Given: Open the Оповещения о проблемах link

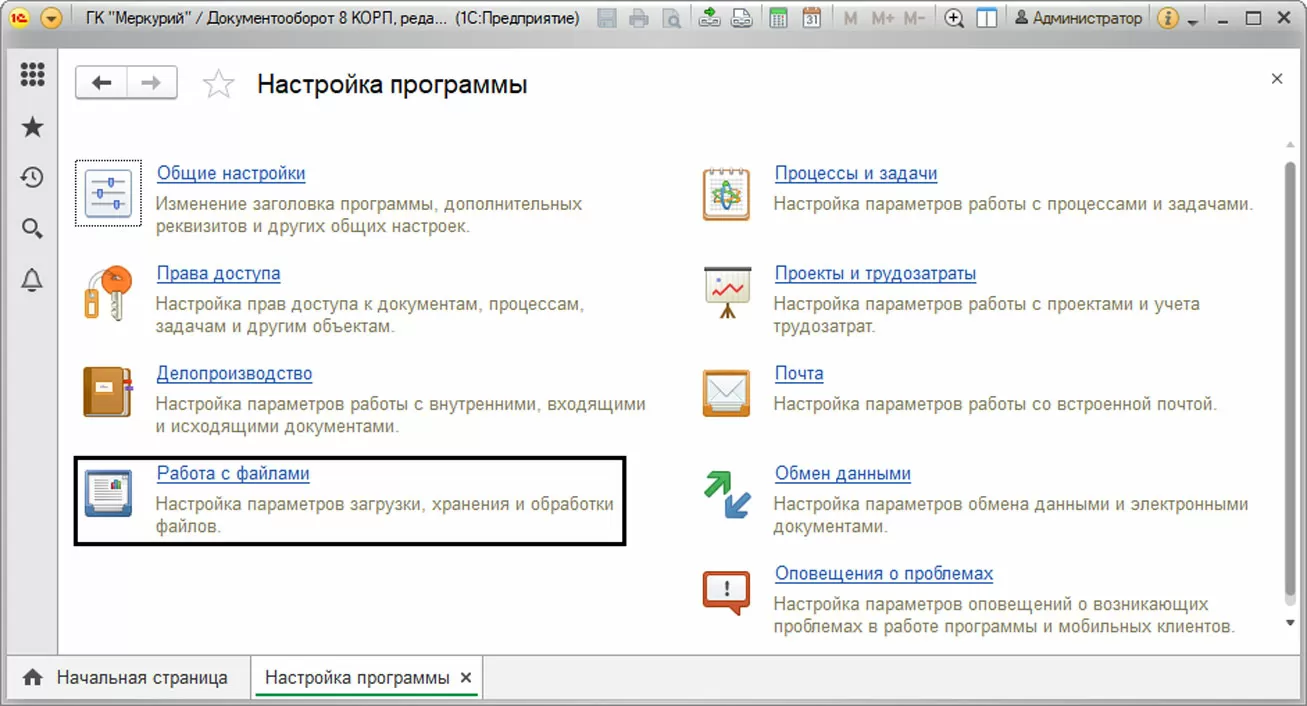Looking at the screenshot, I should 884,573.
